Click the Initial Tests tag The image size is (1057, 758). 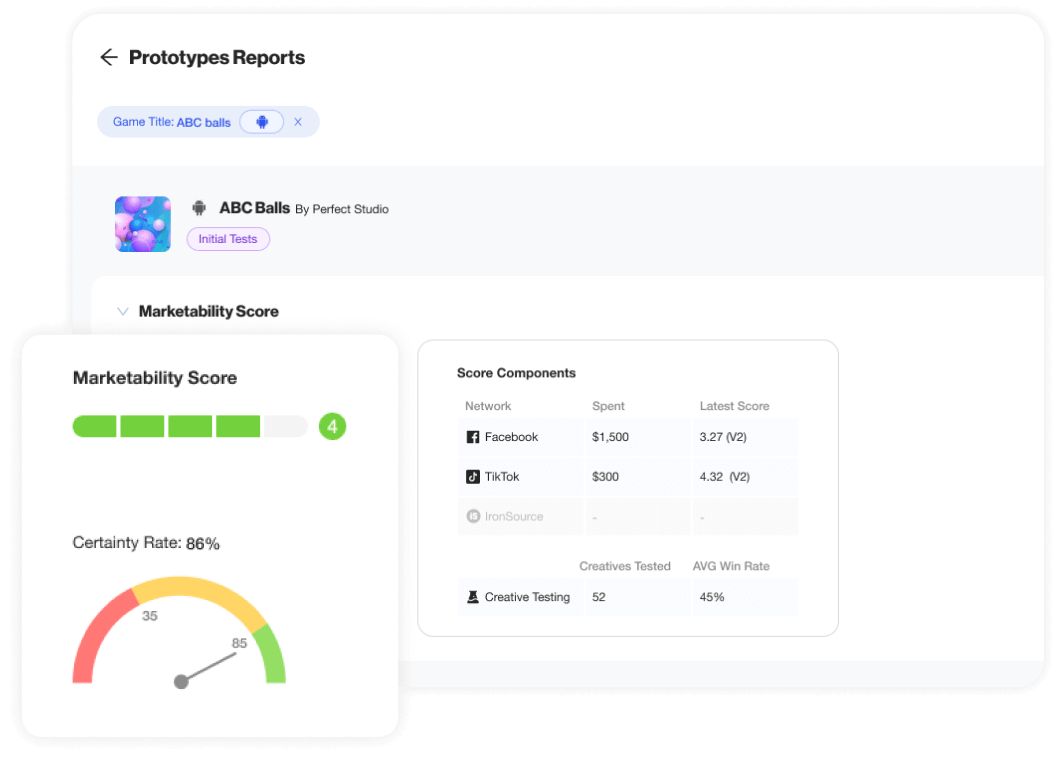click(228, 239)
